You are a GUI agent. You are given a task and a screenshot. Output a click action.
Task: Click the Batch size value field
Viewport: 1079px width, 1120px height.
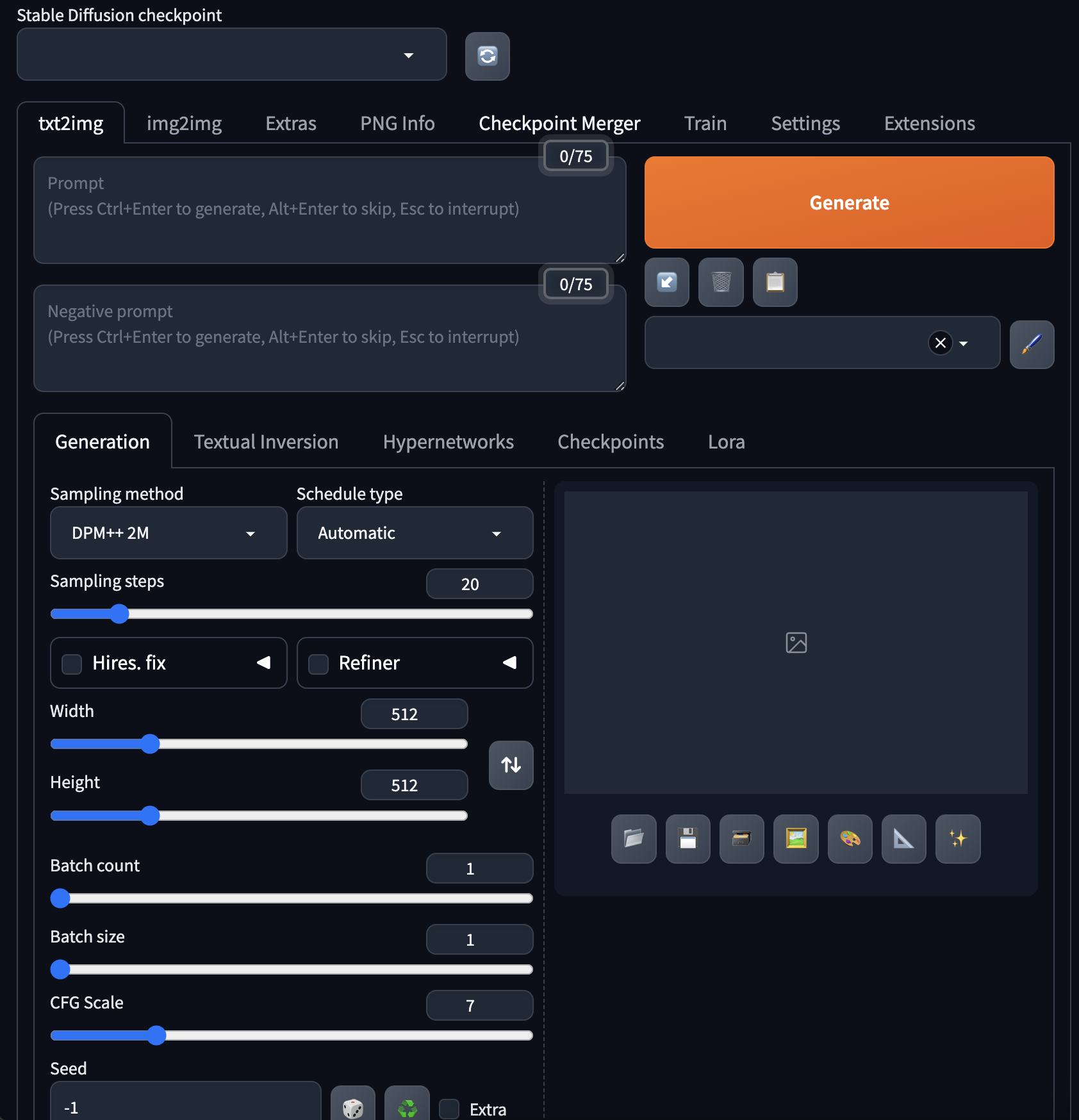(x=479, y=939)
